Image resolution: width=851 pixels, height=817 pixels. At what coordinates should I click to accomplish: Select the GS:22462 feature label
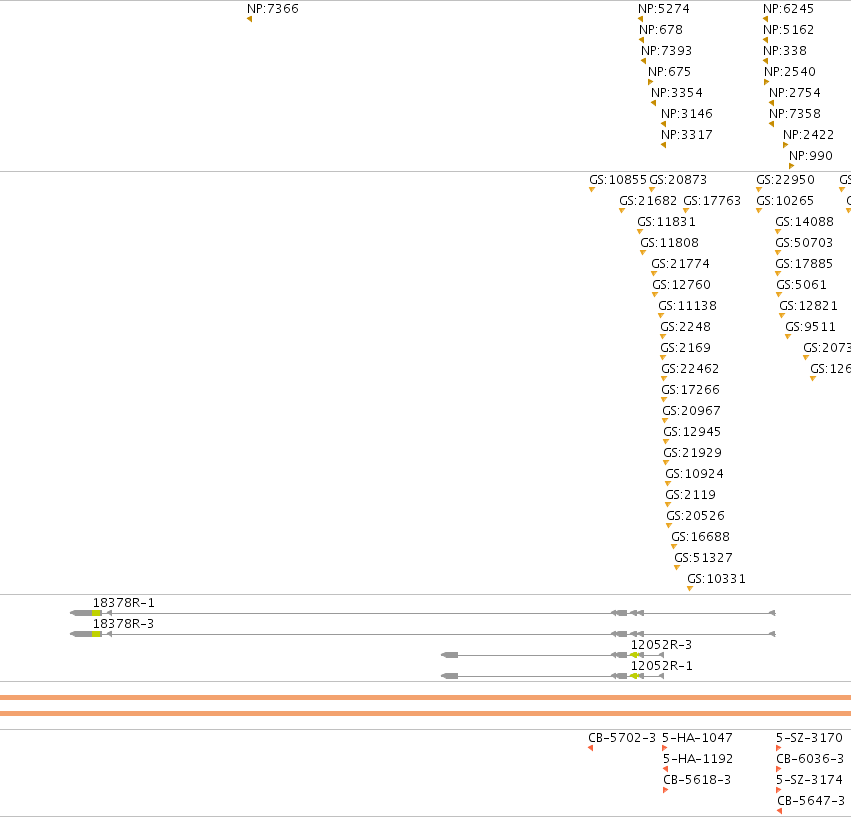pos(690,369)
